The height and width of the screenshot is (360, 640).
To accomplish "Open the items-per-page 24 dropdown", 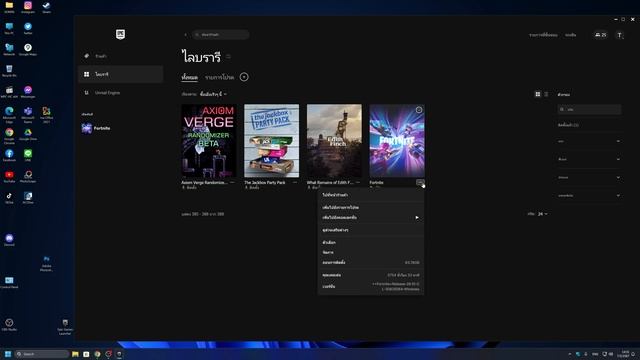I will click(542, 214).
